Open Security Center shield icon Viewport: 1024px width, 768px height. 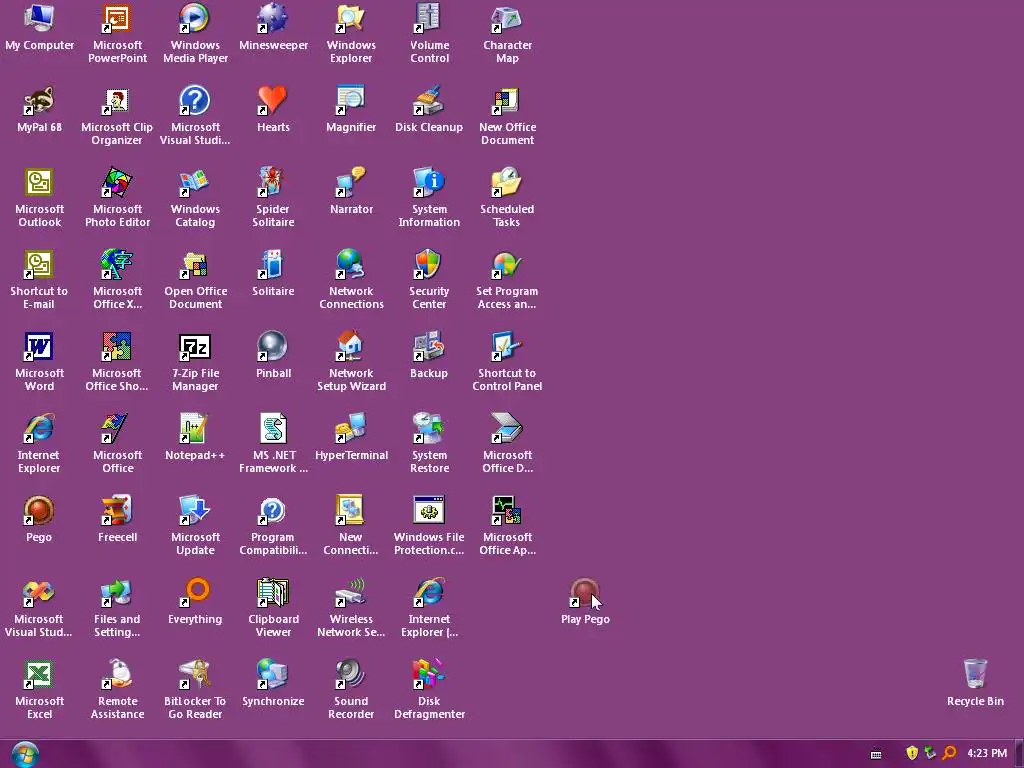[x=429, y=264]
